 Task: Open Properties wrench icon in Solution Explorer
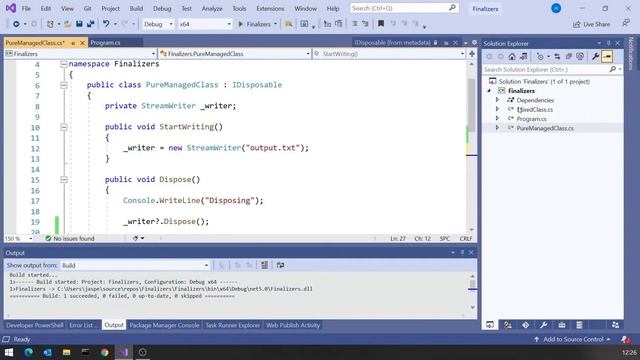(596, 57)
